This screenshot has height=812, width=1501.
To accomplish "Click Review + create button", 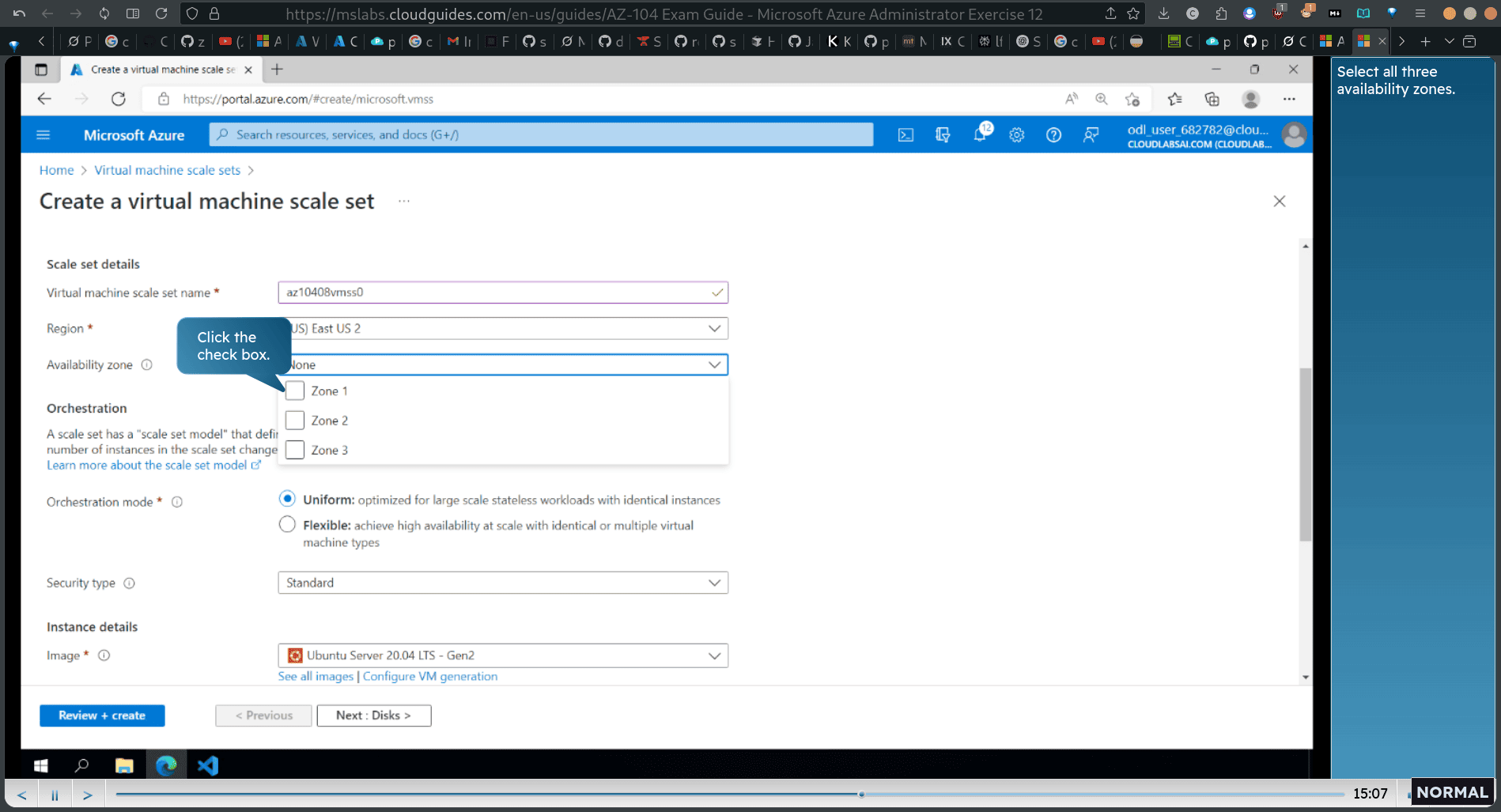I will tap(102, 716).
